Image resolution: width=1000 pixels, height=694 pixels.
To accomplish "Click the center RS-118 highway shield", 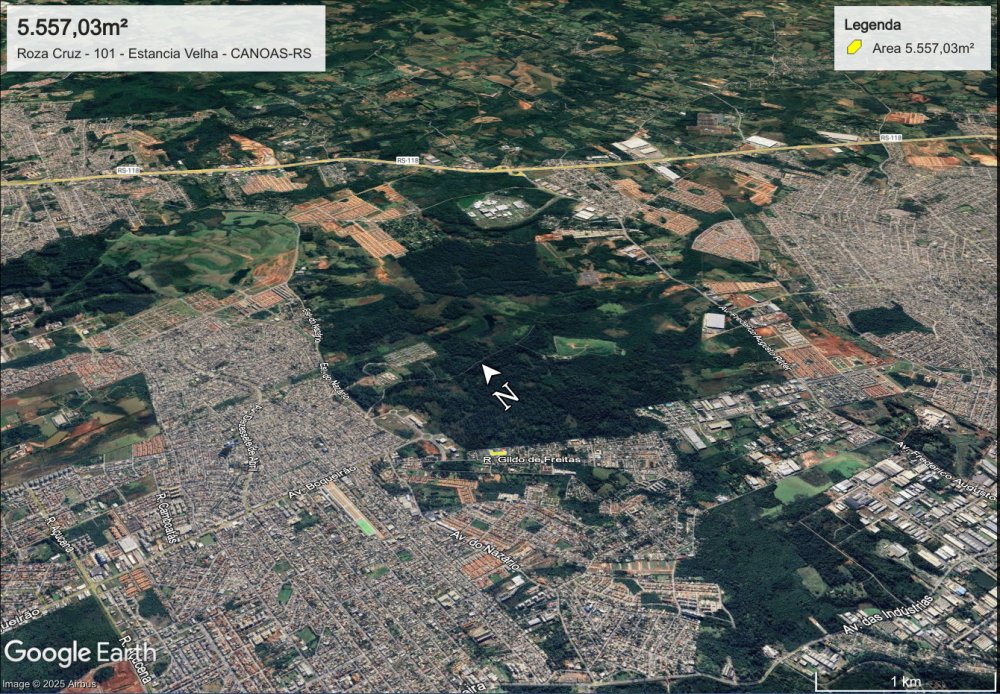I will click(408, 159).
